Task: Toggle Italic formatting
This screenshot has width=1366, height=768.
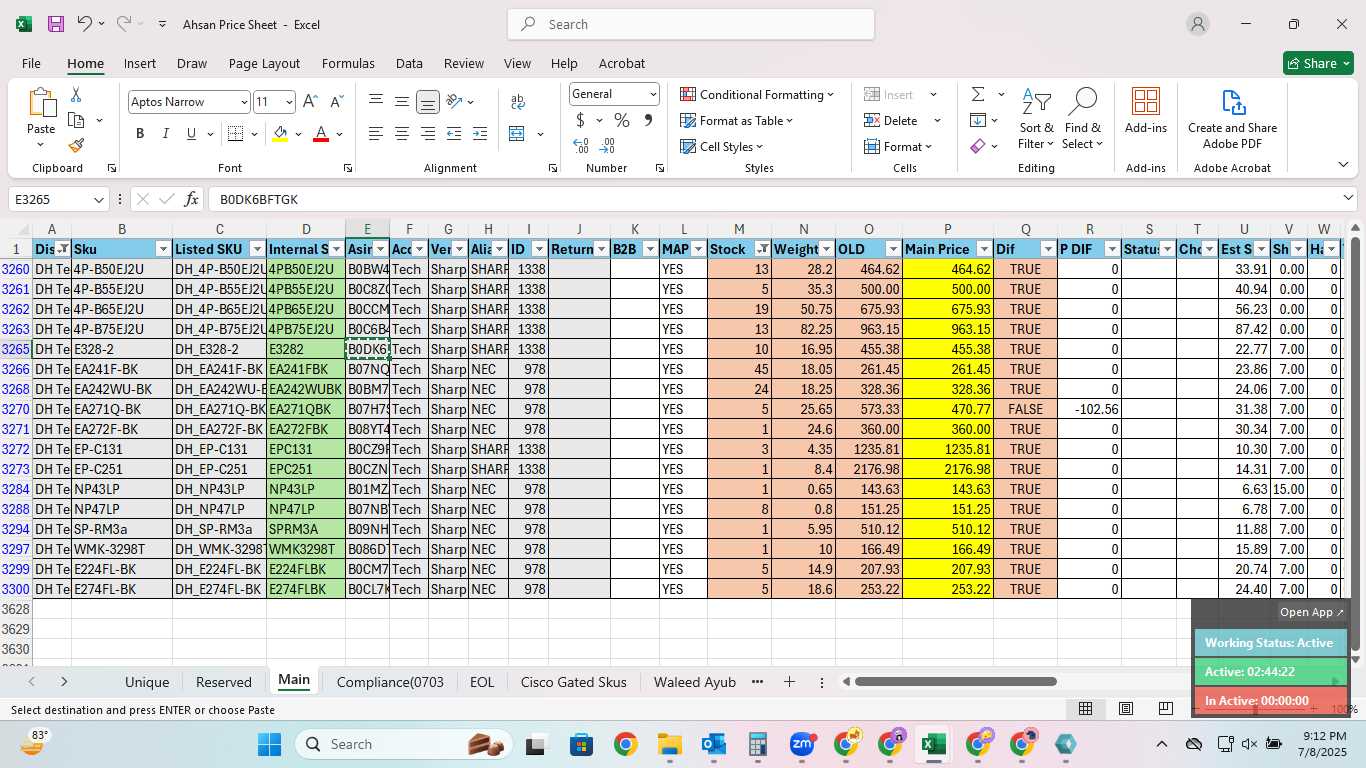Action: [166, 134]
